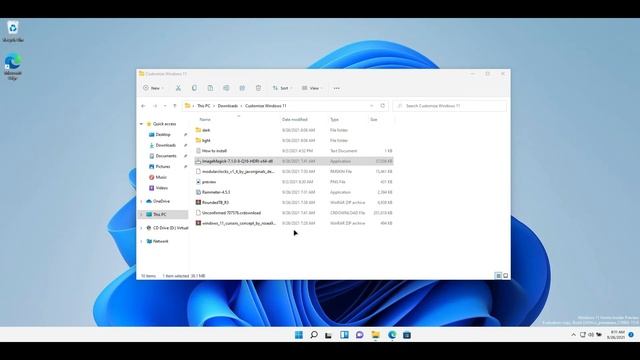Open the See more ellipsis menu

click(337, 88)
